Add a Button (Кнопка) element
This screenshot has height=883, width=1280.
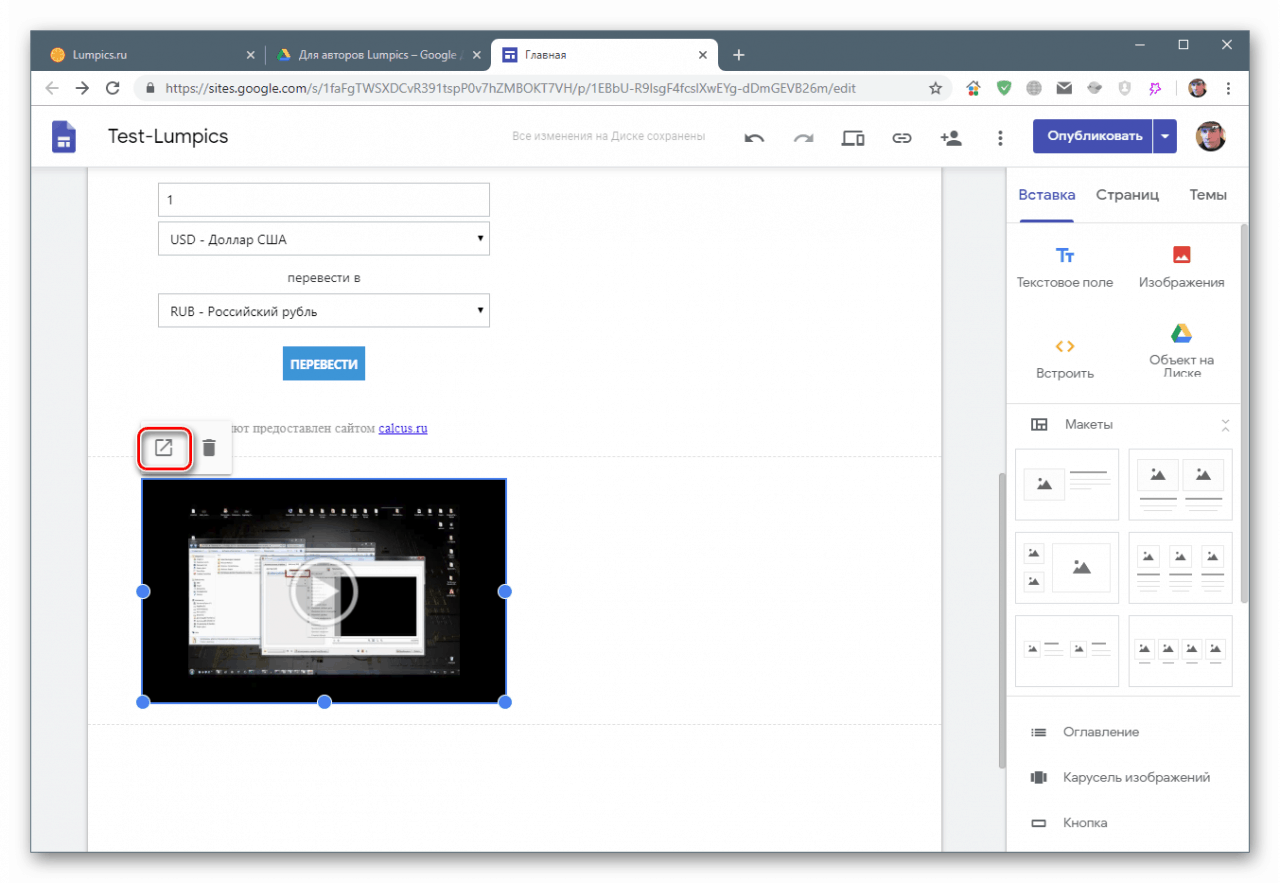pos(1069,823)
